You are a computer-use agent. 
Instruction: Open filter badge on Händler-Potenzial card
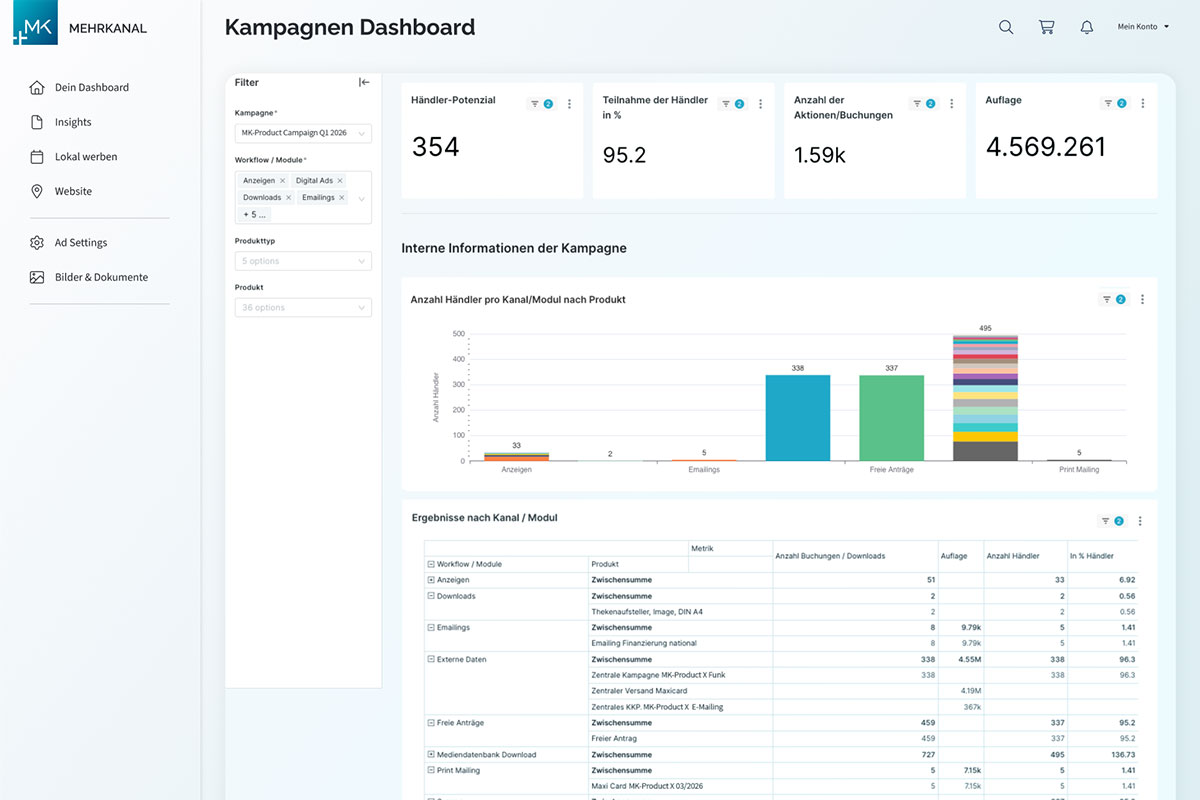pyautogui.click(x=541, y=104)
